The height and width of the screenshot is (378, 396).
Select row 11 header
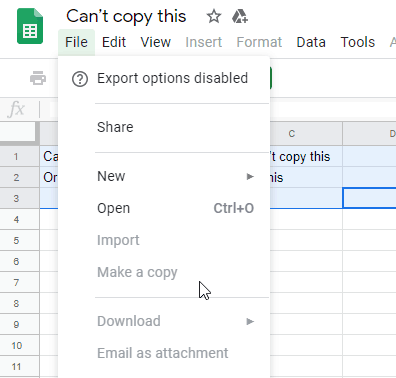pyautogui.click(x=20, y=366)
